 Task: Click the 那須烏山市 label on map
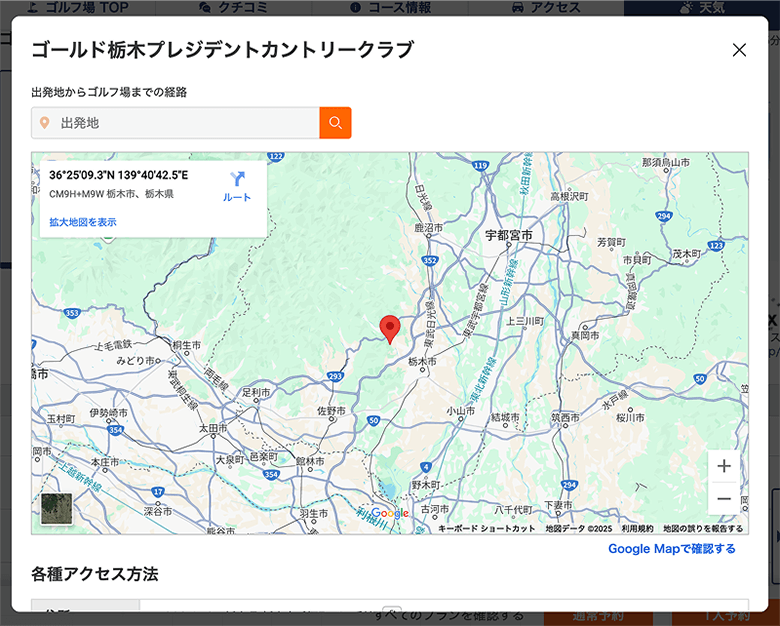click(x=666, y=162)
